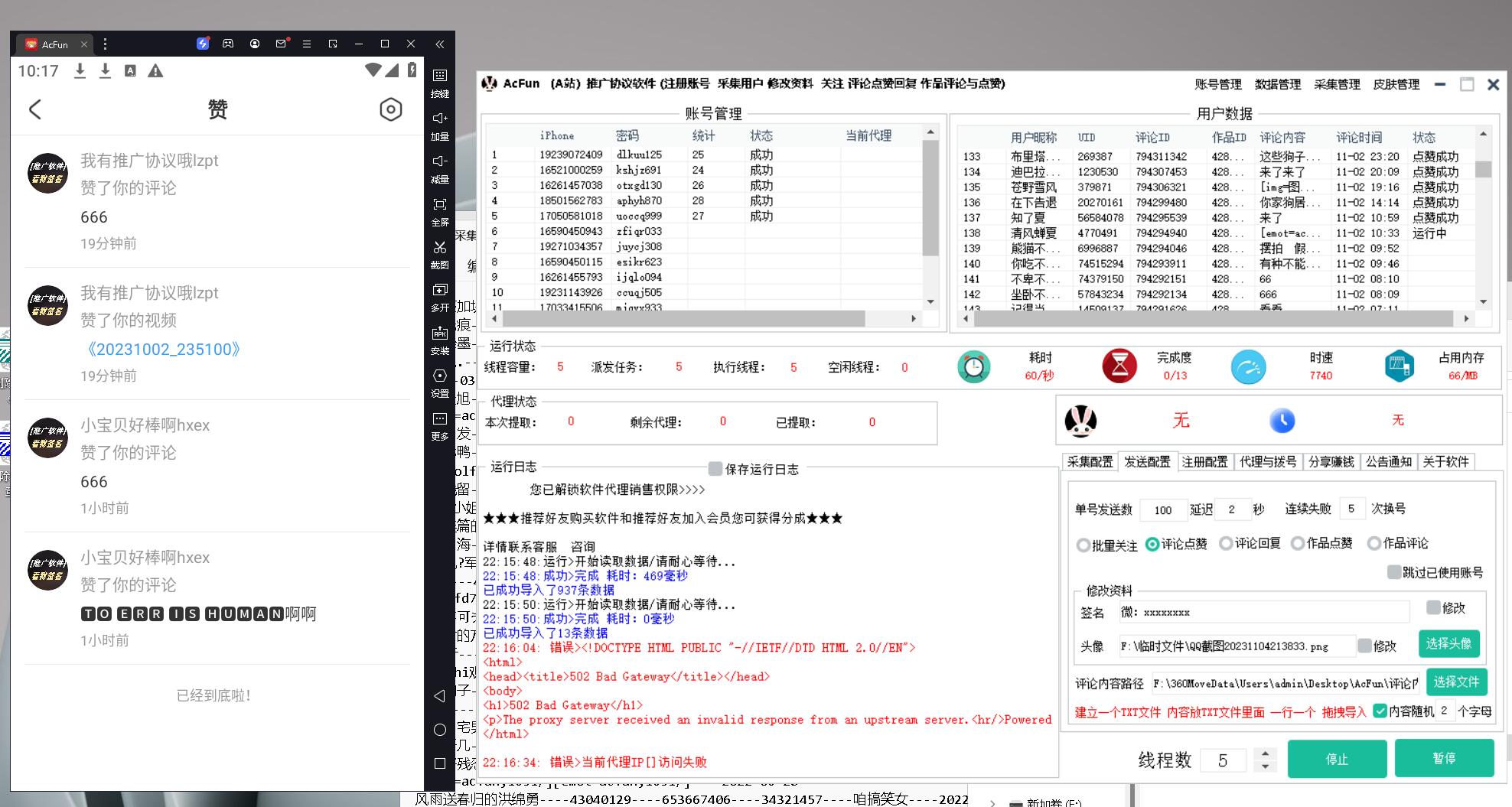Click the emulator install APK (安装) icon
The image size is (1512, 807).
click(439, 334)
